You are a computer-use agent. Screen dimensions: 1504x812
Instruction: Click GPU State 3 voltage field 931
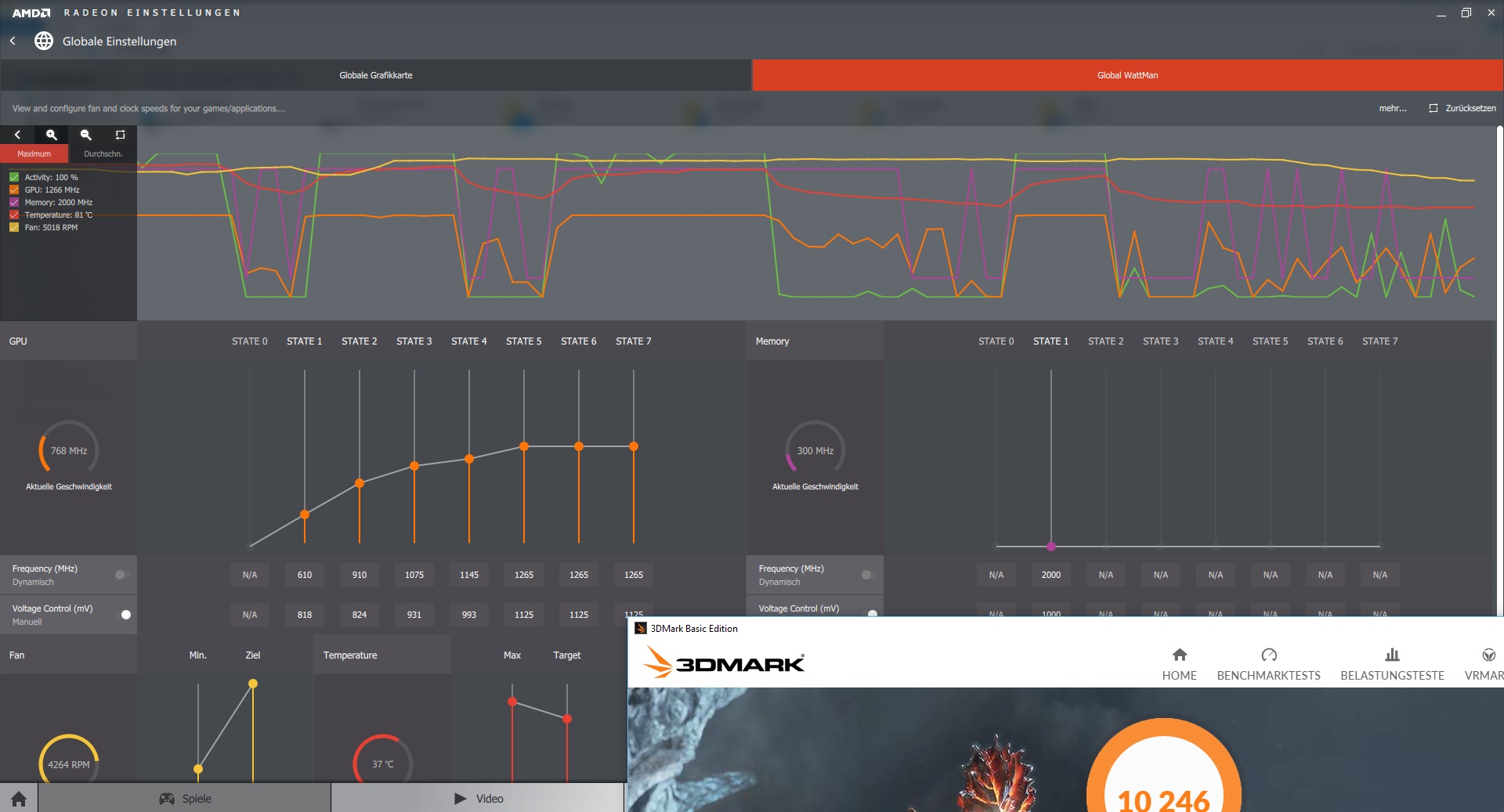point(414,615)
